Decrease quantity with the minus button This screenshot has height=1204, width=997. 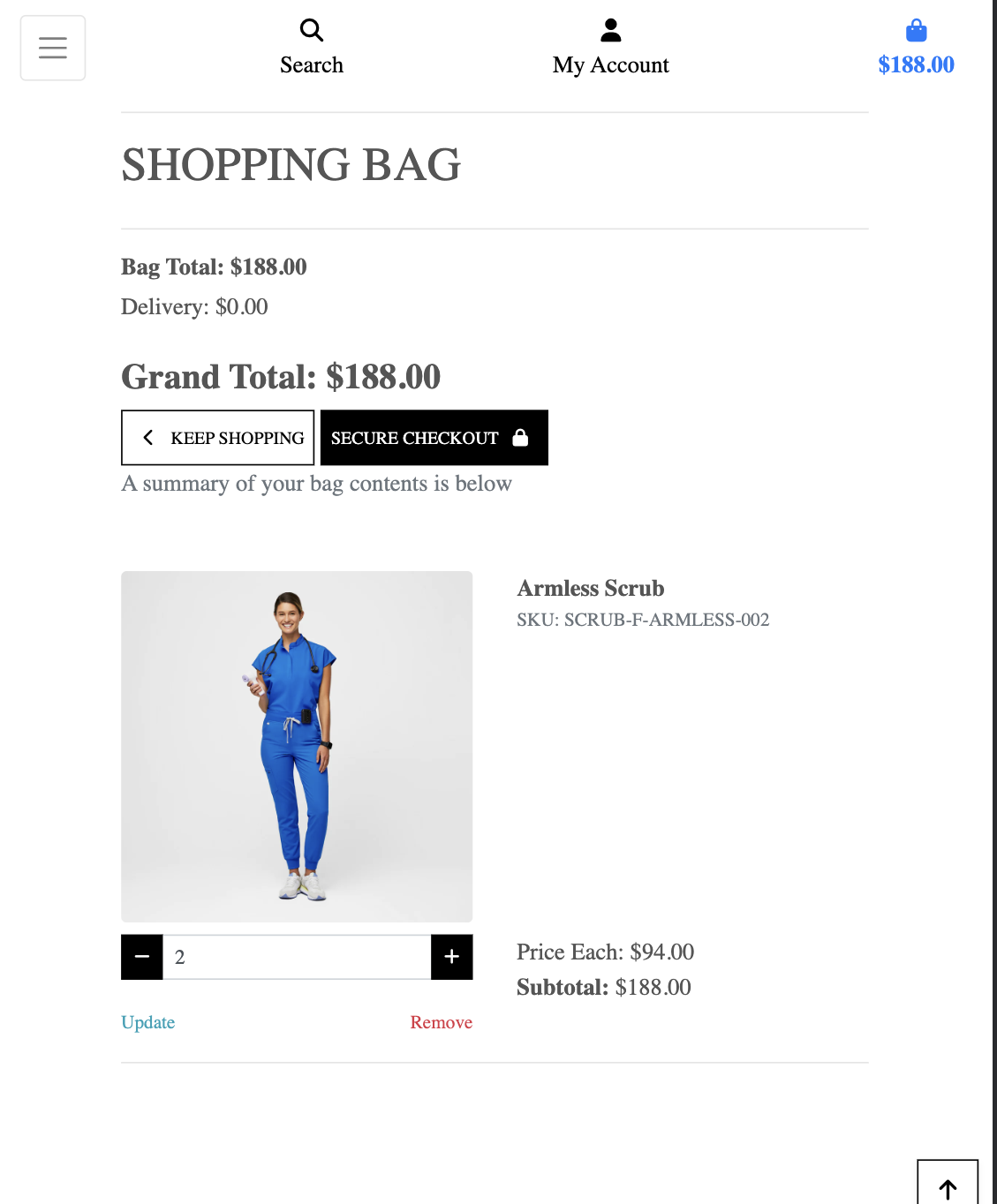tap(142, 957)
